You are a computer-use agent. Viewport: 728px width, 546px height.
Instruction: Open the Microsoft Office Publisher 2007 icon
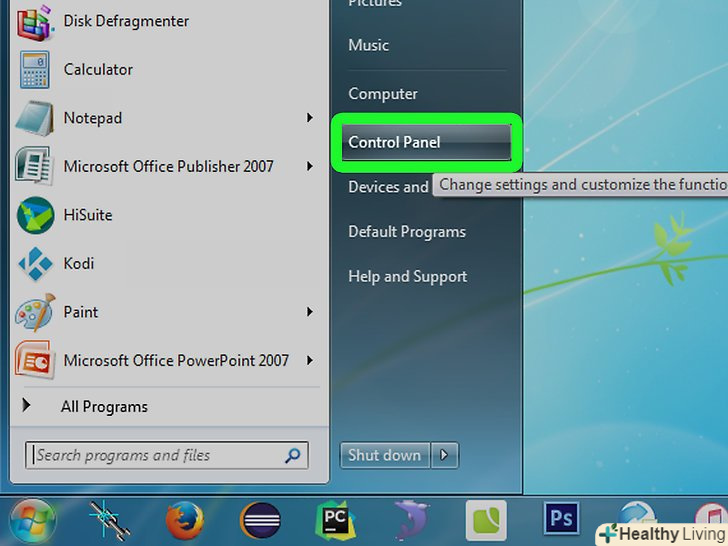coord(34,167)
